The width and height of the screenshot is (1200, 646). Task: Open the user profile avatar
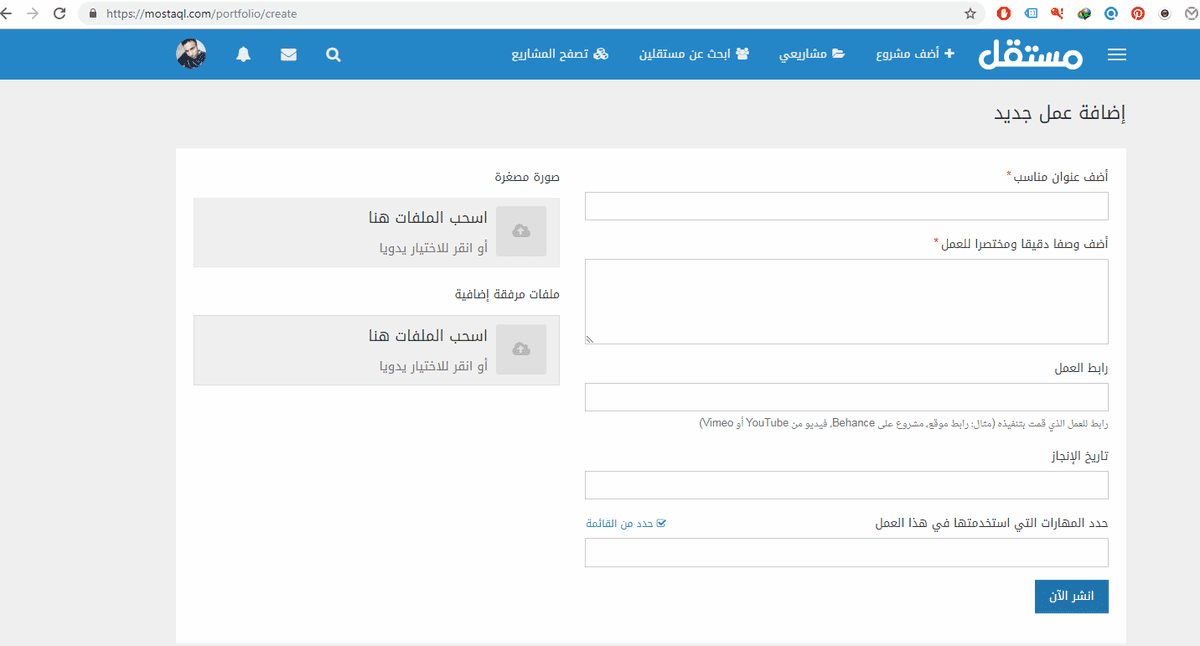pyautogui.click(x=191, y=54)
